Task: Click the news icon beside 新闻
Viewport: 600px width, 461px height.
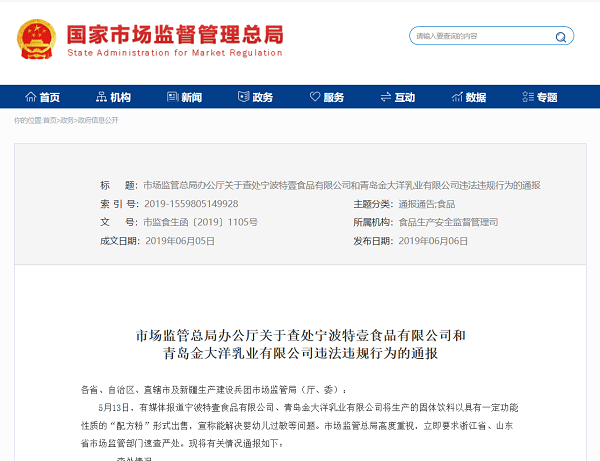Action: point(172,97)
